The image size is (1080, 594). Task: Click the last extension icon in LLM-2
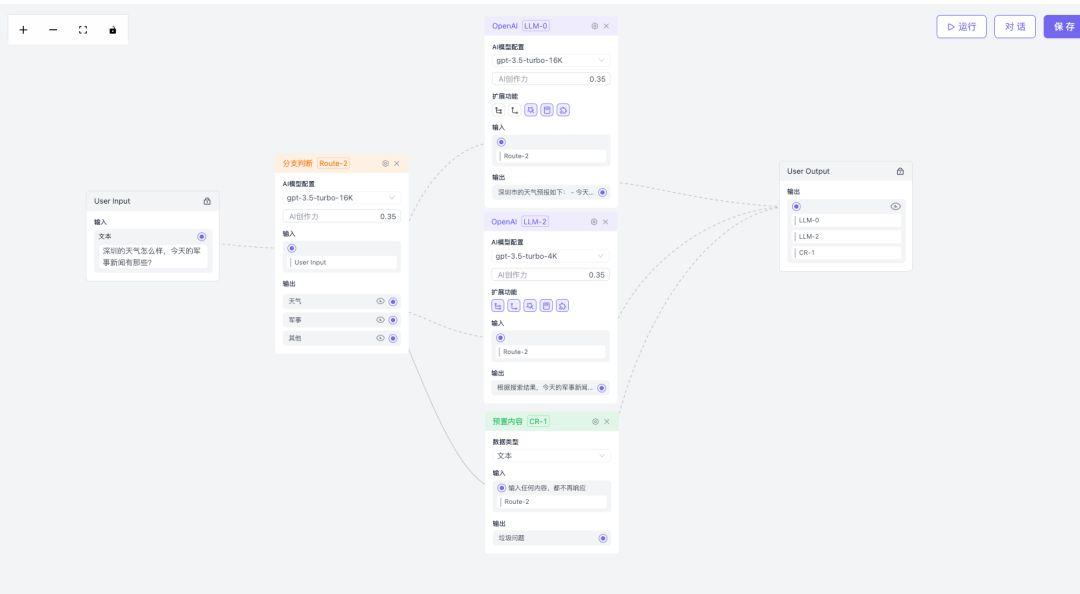pyautogui.click(x=563, y=306)
